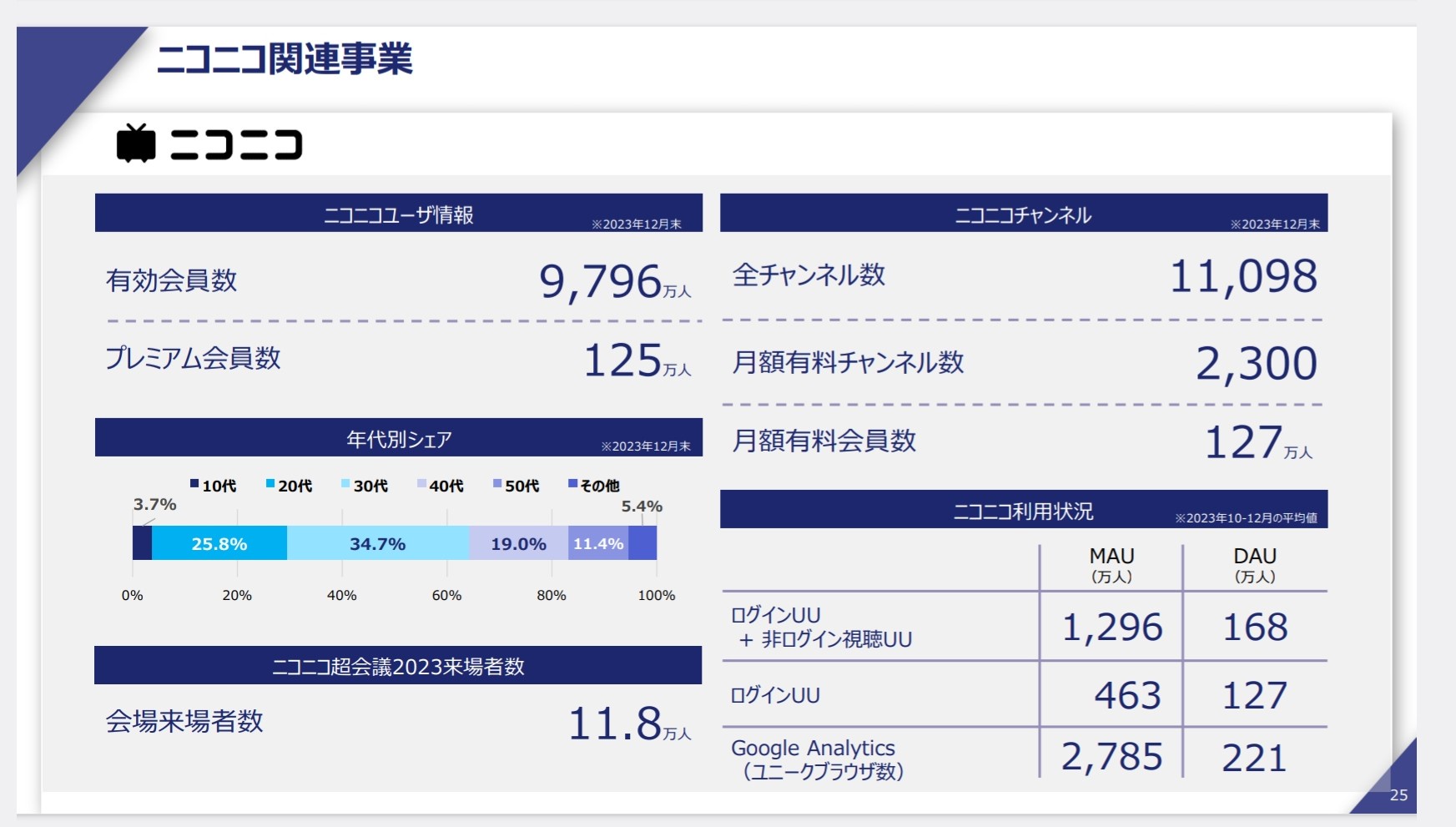Click the 11,098 total channels value
The height and width of the screenshot is (827, 1456).
point(1243,276)
